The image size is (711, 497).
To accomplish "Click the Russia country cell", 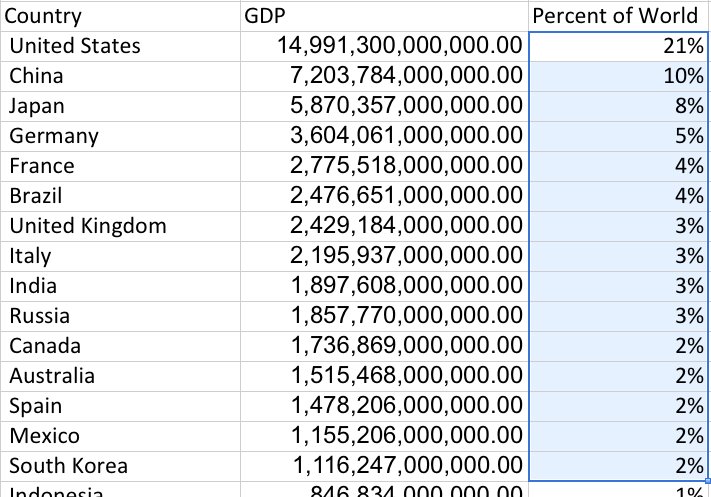I will (120, 316).
